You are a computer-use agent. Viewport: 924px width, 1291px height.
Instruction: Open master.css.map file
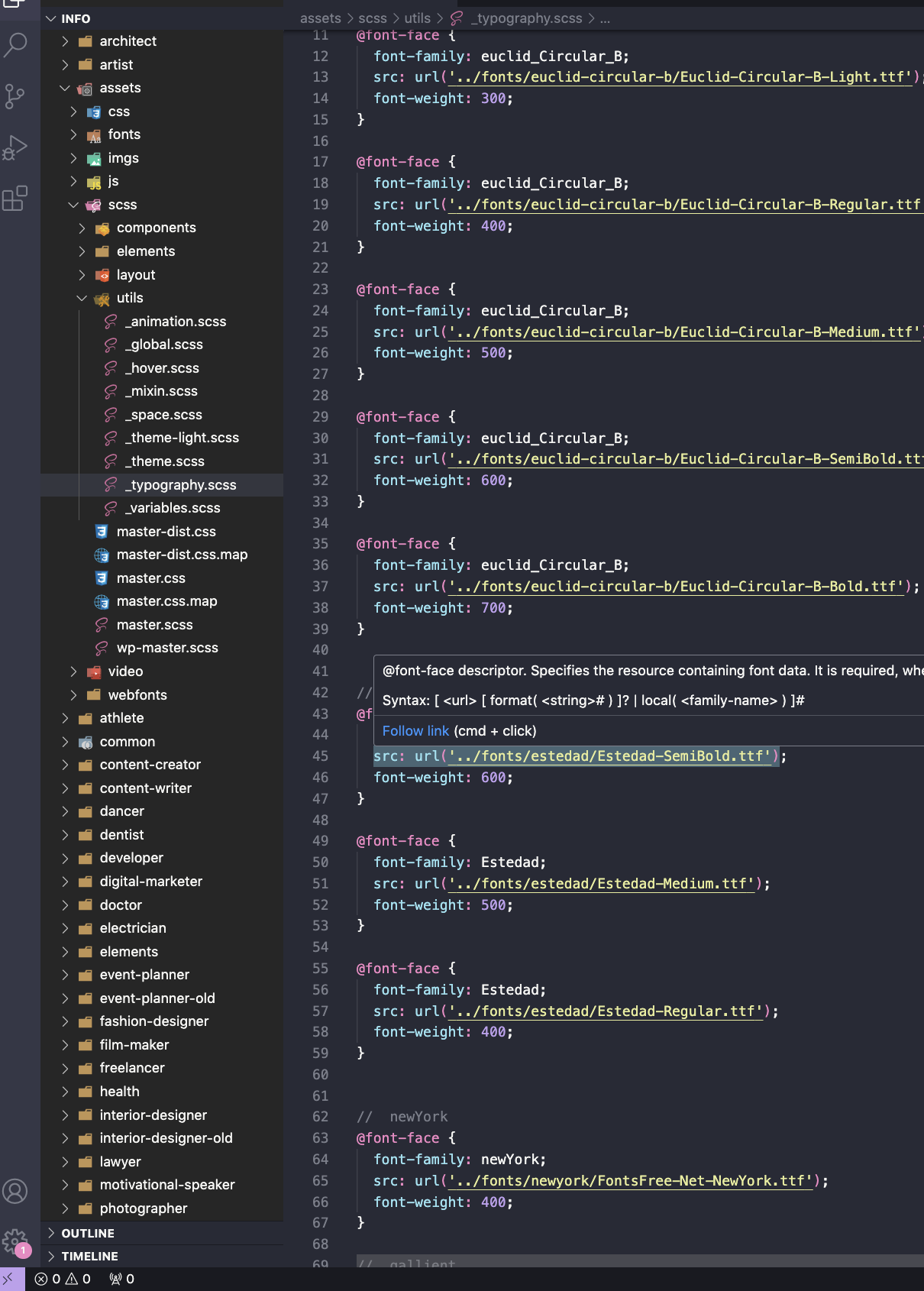166,601
